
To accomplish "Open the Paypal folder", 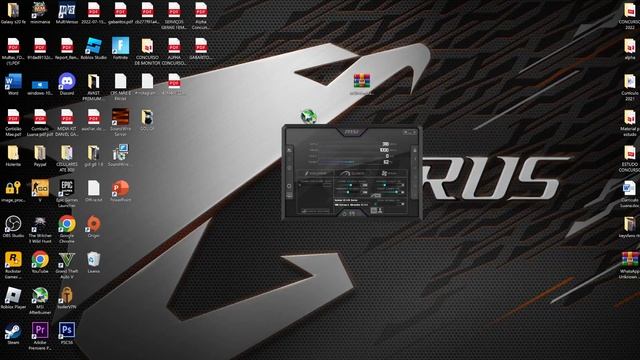I will (40, 156).
